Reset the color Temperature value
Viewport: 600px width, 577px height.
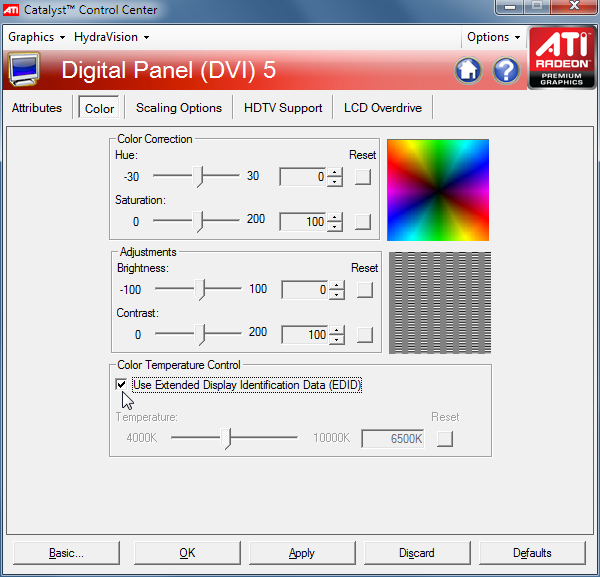[445, 438]
